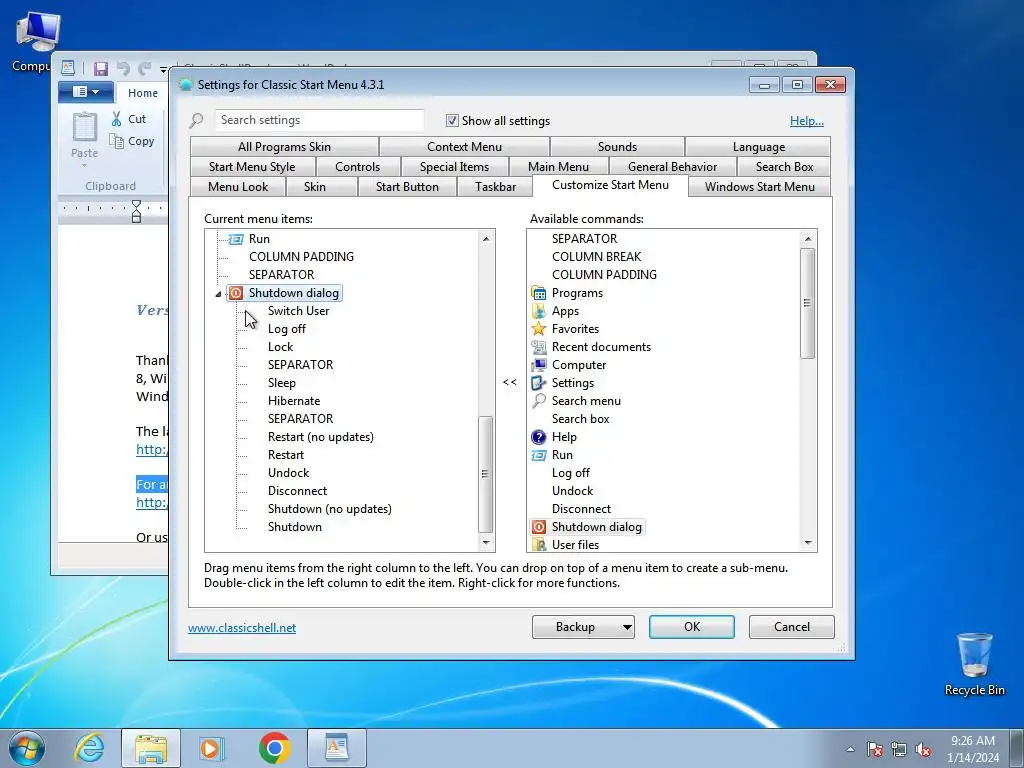Open the Start Button tab

(x=408, y=187)
